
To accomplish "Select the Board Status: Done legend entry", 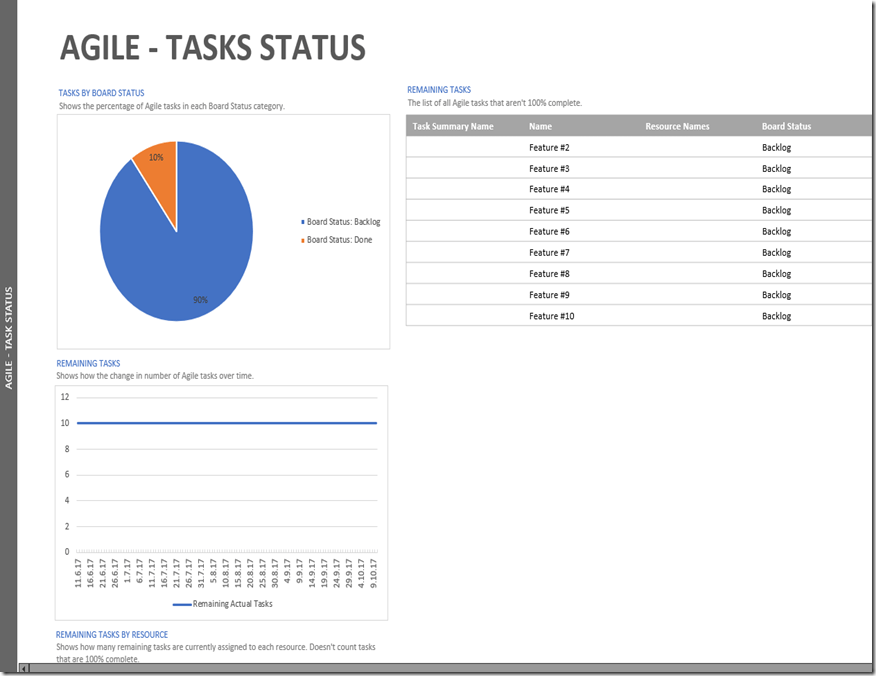I will click(338, 240).
